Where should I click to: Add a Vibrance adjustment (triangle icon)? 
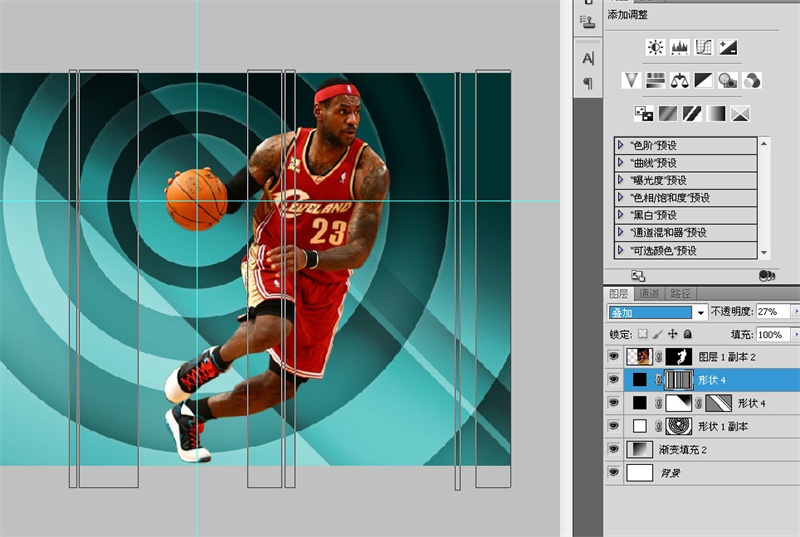[x=631, y=80]
